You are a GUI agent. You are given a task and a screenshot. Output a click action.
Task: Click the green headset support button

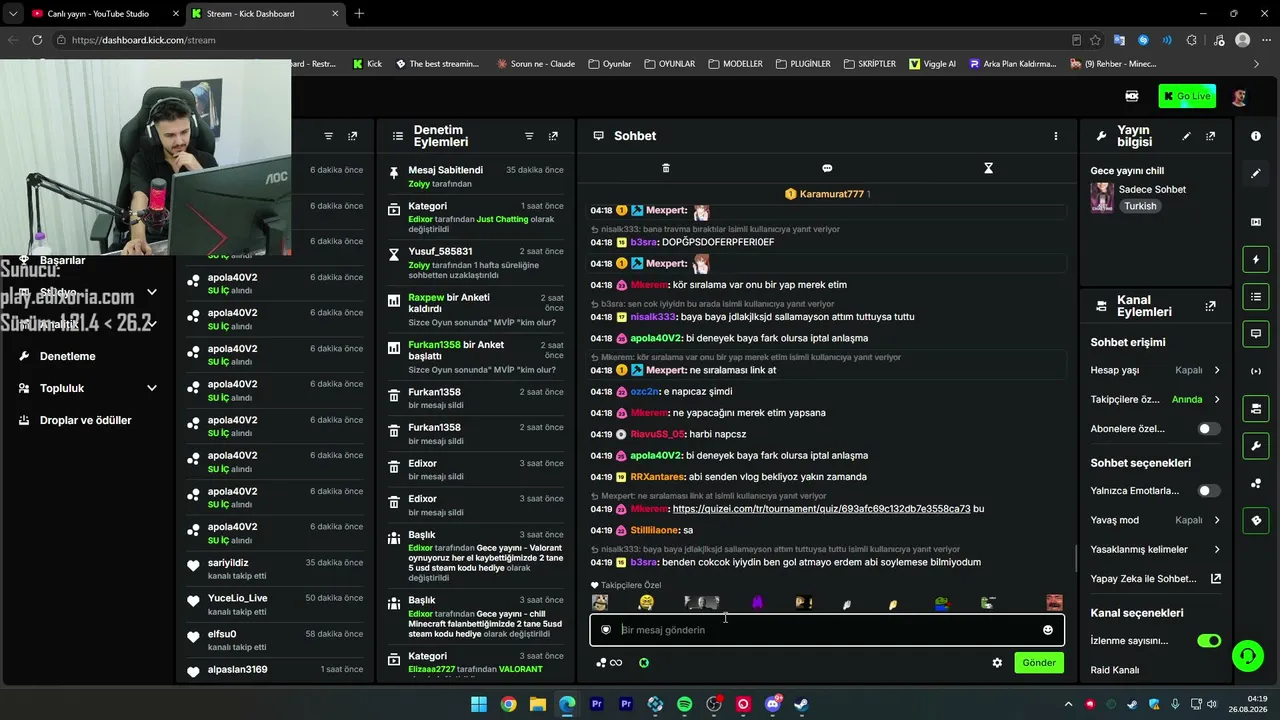pyautogui.click(x=1247, y=656)
